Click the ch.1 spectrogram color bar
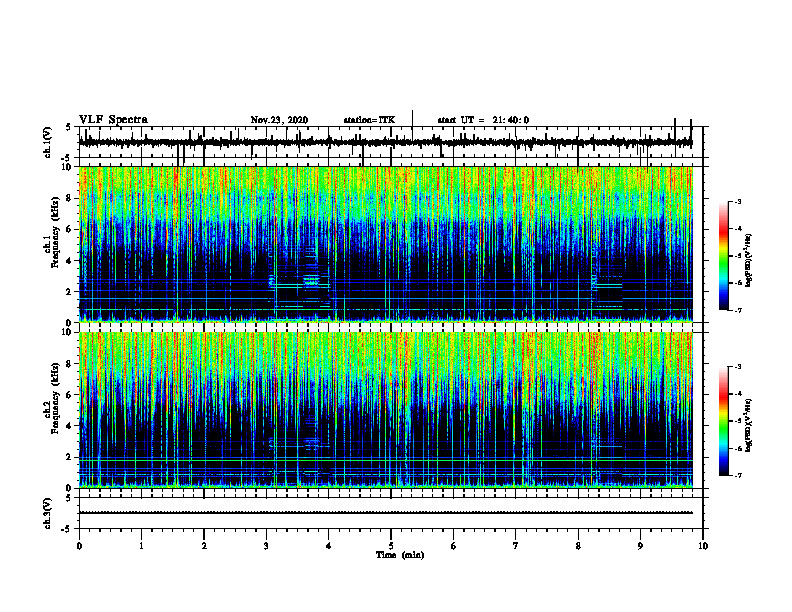The image size is (792, 612). pos(723,256)
